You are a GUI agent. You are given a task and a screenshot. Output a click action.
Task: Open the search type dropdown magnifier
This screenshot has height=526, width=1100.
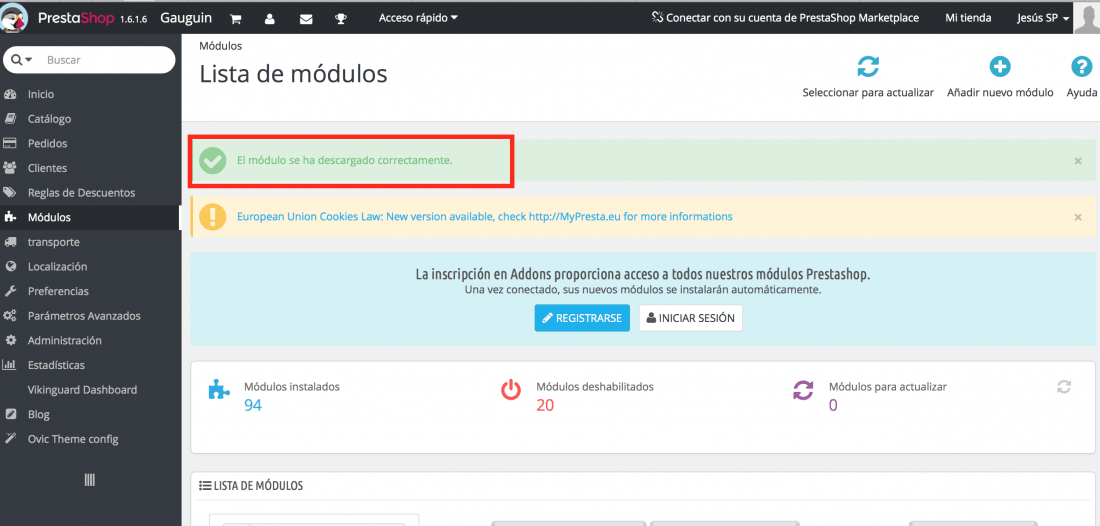point(22,60)
